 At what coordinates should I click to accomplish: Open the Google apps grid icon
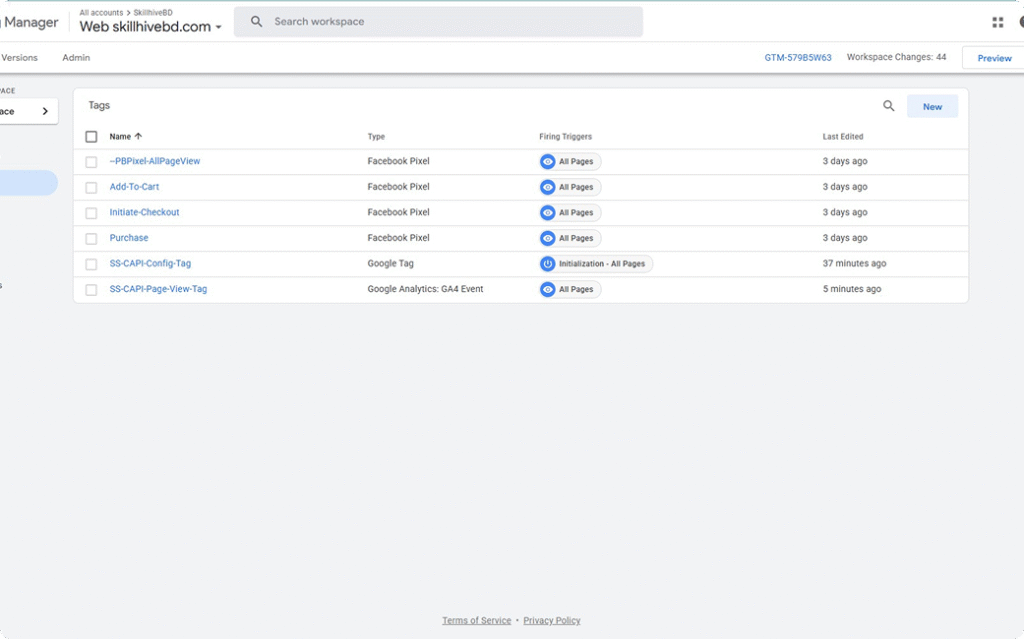pyautogui.click(x=997, y=22)
